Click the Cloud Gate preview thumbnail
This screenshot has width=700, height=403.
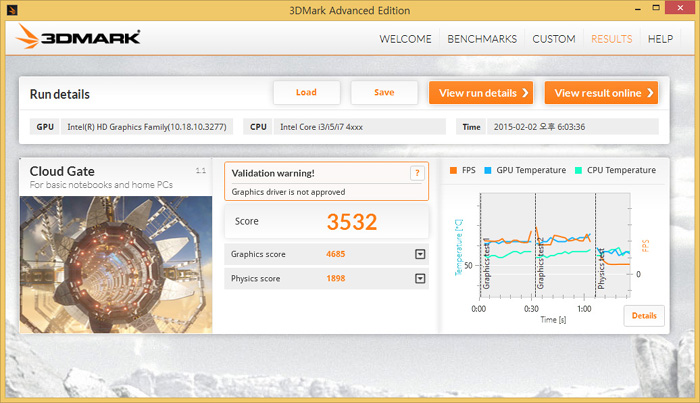116,264
